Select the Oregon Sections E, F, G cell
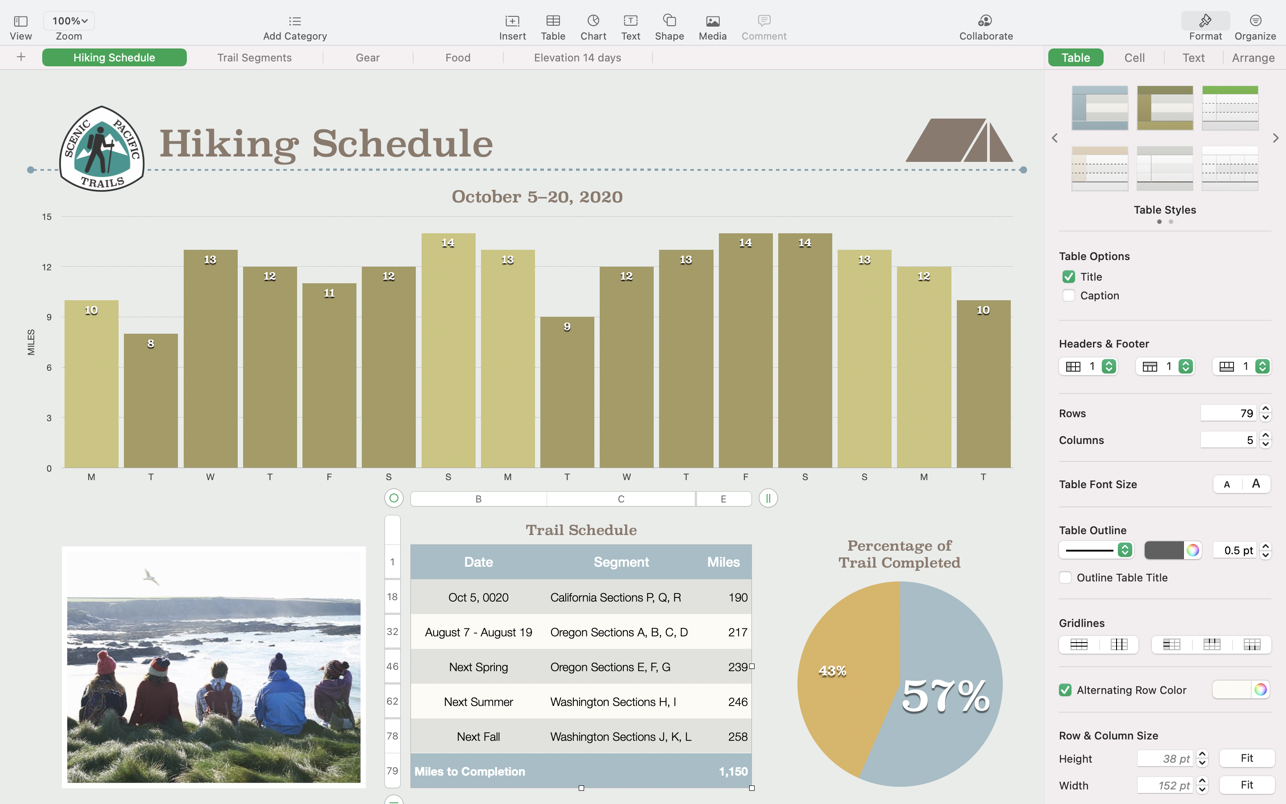 (x=621, y=667)
